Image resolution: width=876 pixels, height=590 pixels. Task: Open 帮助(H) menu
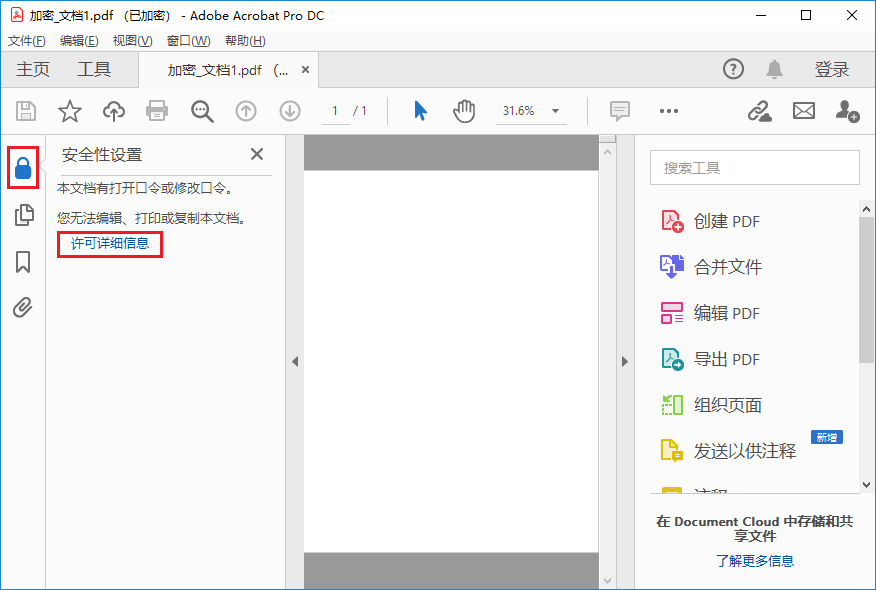coord(245,41)
